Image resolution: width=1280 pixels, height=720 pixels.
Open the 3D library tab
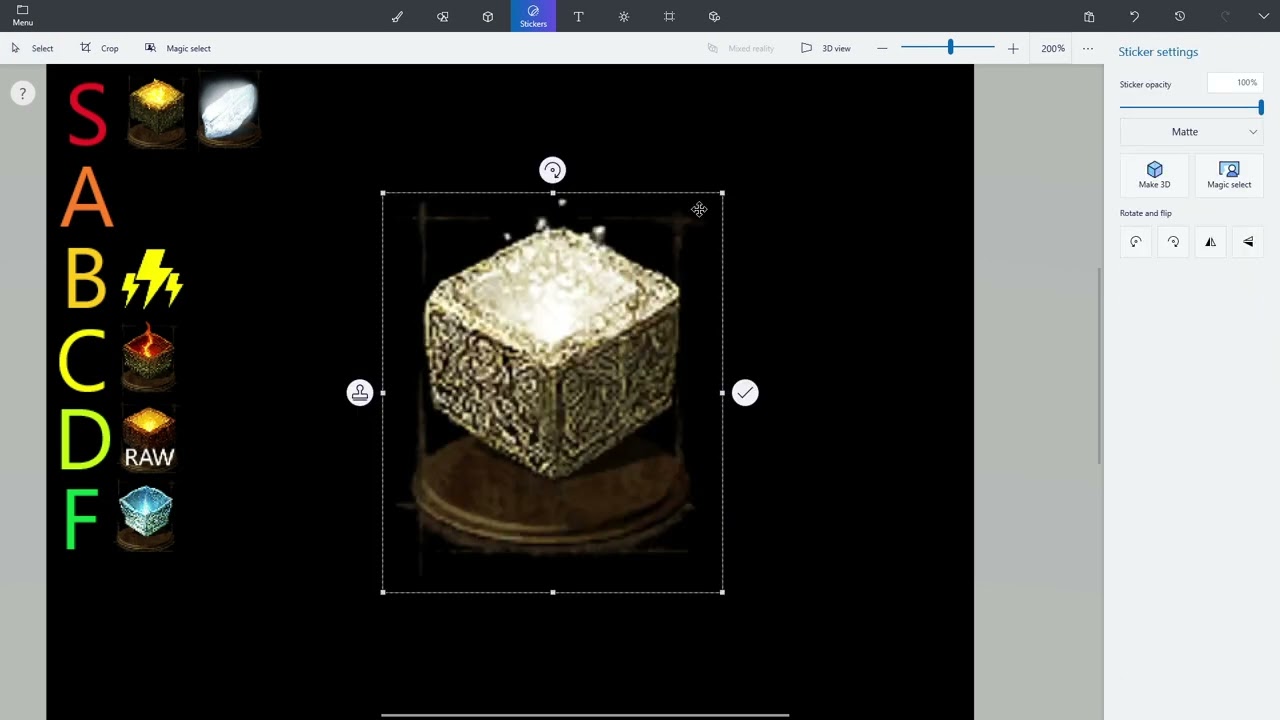(714, 16)
